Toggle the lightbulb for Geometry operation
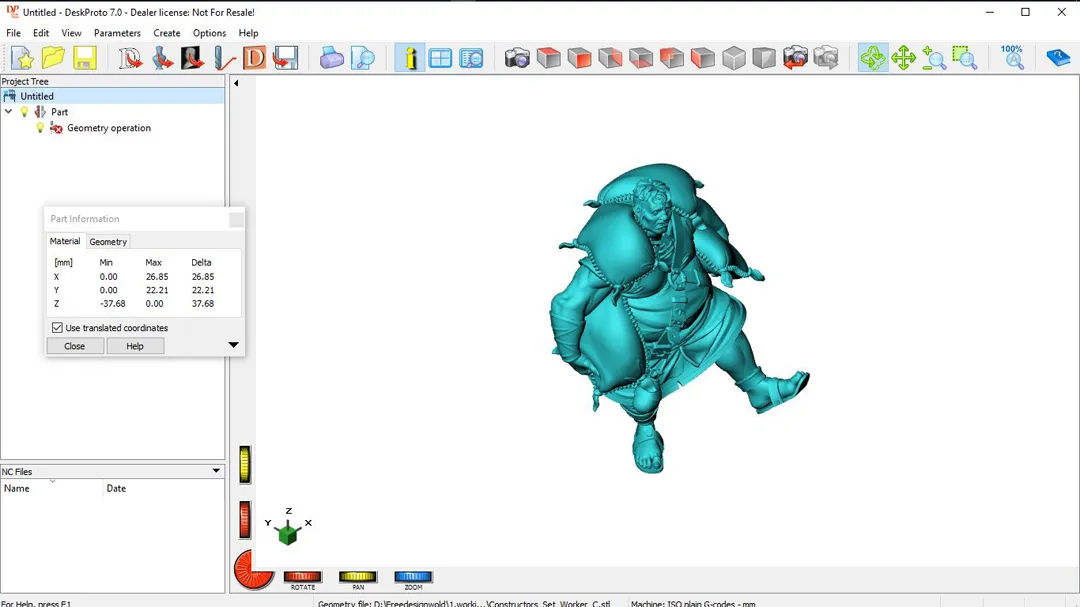This screenshot has height=607, width=1080. click(x=40, y=128)
